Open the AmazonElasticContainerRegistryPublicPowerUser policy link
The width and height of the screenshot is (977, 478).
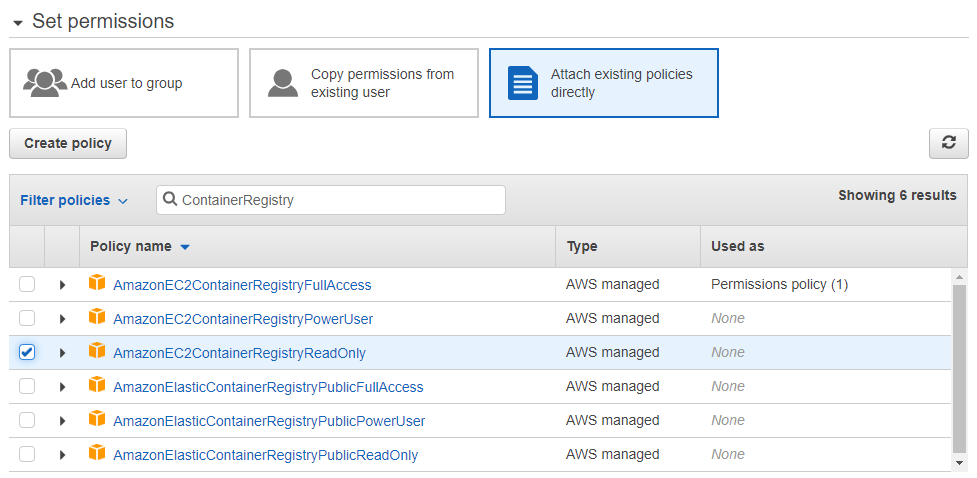click(x=269, y=421)
